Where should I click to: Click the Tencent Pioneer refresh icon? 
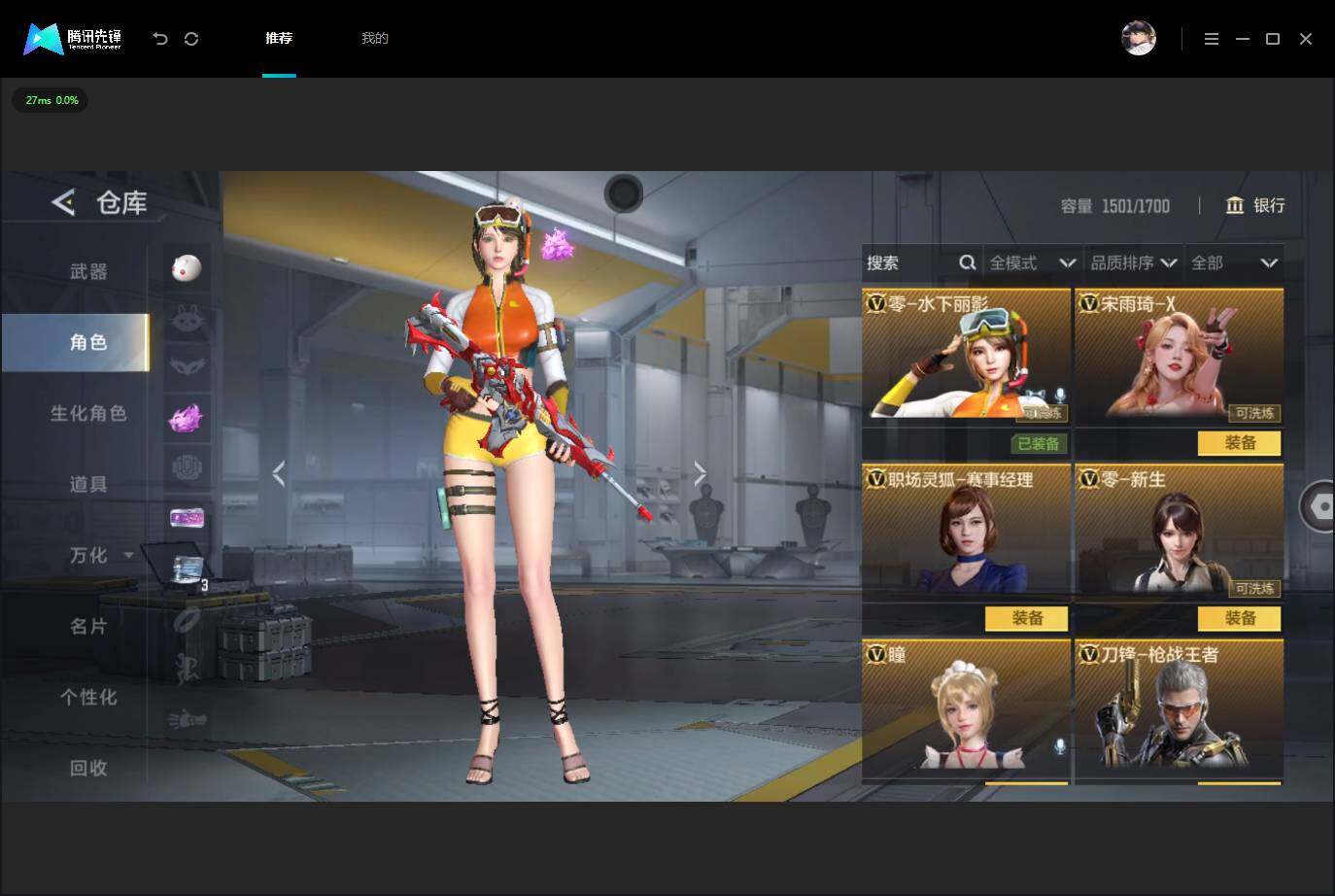191,39
